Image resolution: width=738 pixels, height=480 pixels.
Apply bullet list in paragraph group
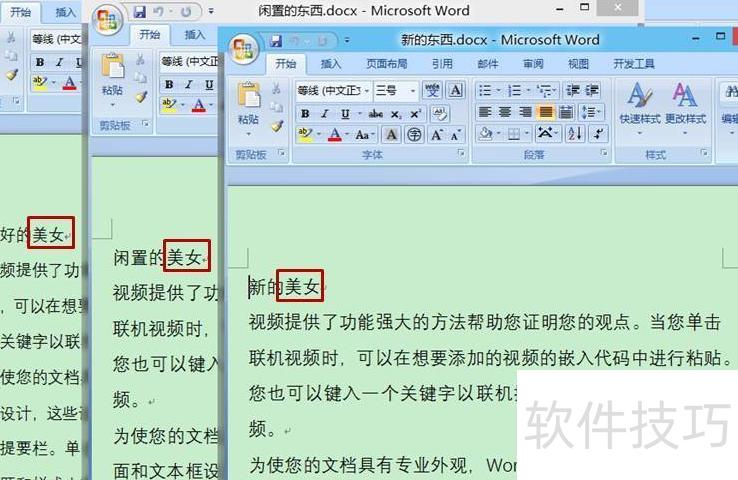click(487, 90)
